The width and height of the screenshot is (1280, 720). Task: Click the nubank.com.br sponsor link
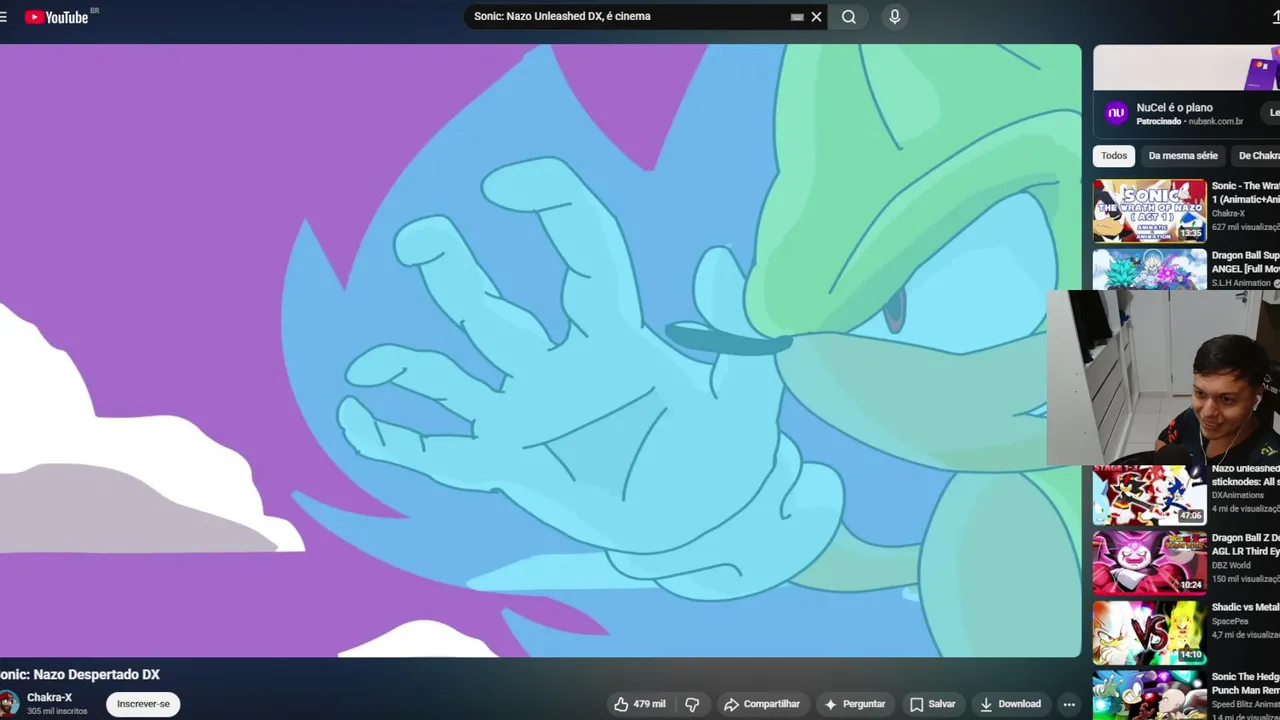(x=1215, y=122)
